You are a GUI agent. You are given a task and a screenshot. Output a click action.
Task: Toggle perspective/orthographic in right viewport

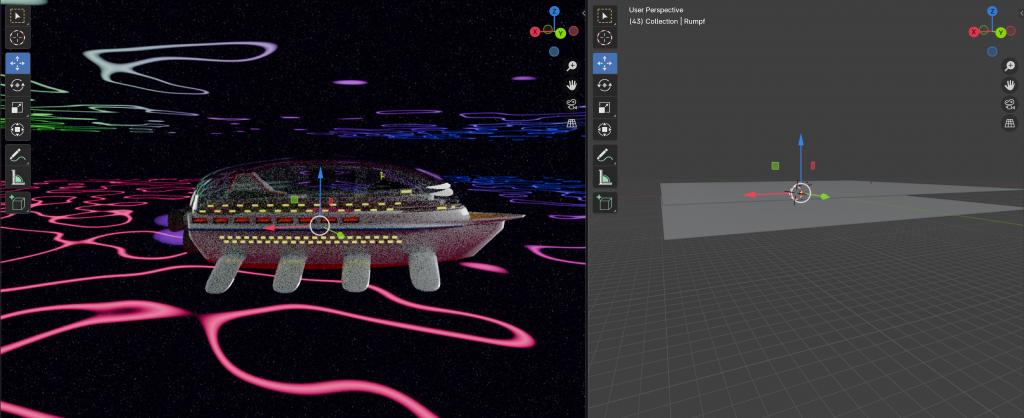(x=1010, y=123)
